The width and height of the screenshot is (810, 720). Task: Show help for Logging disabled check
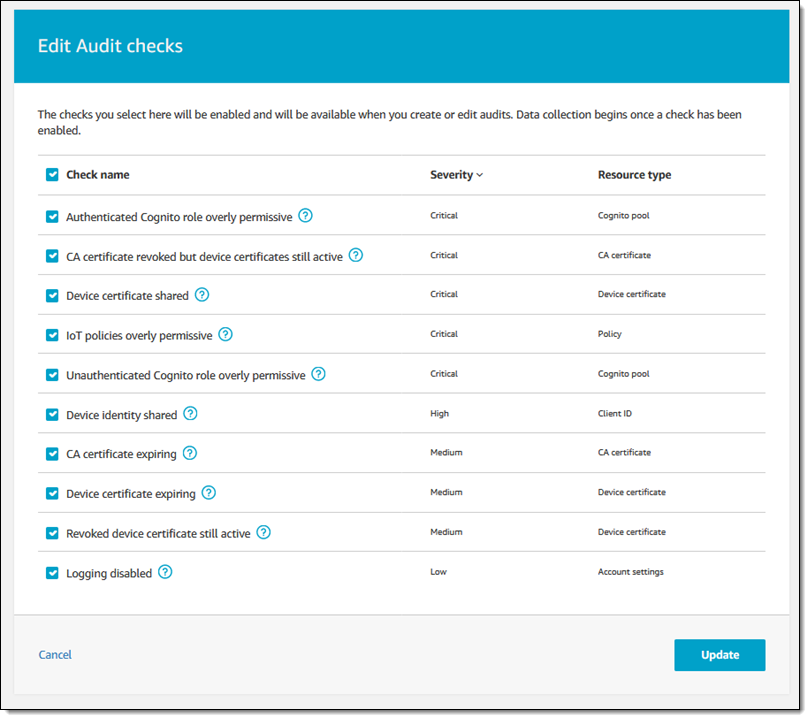(x=166, y=572)
